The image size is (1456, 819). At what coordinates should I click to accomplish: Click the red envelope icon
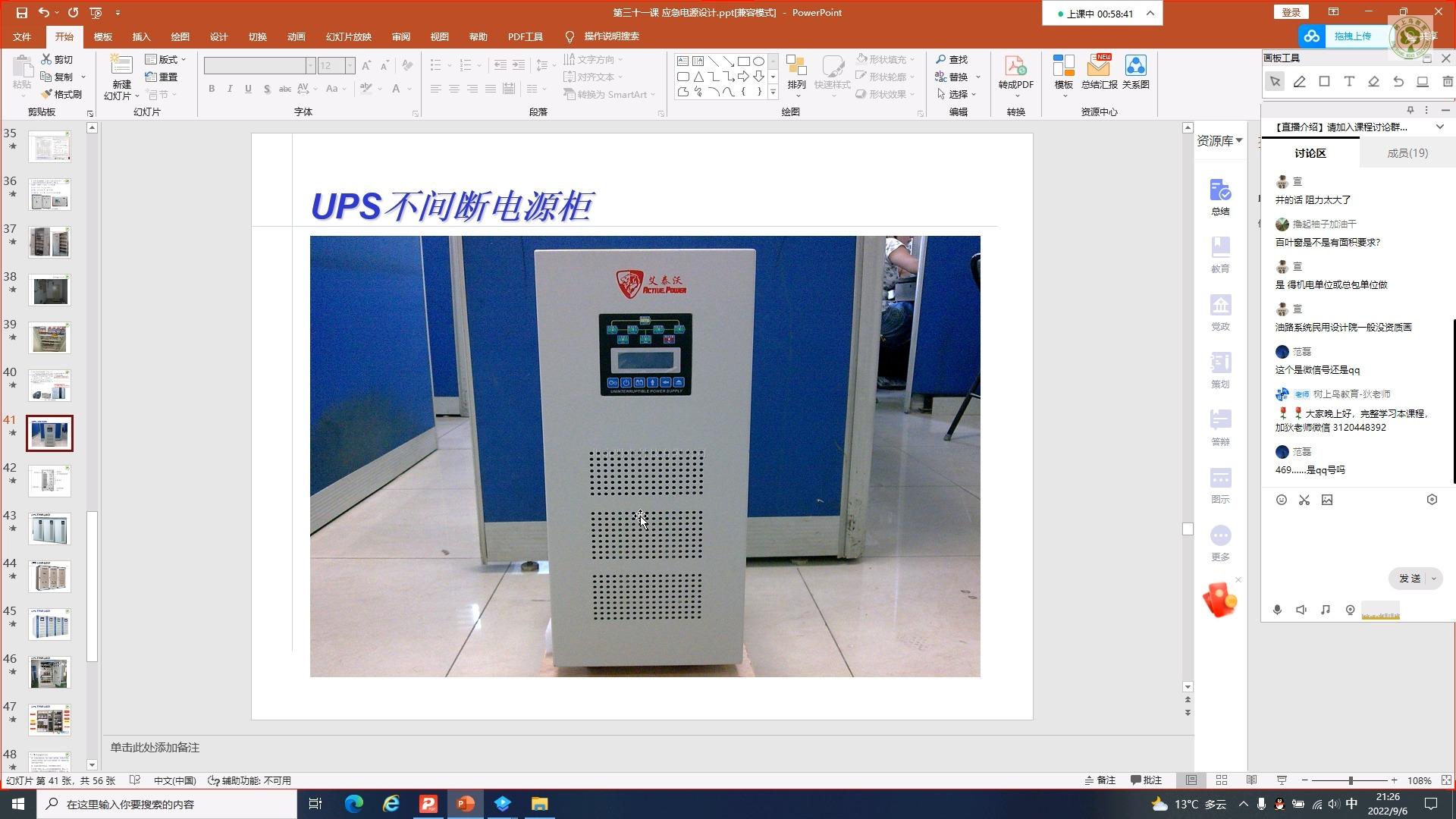click(1219, 600)
